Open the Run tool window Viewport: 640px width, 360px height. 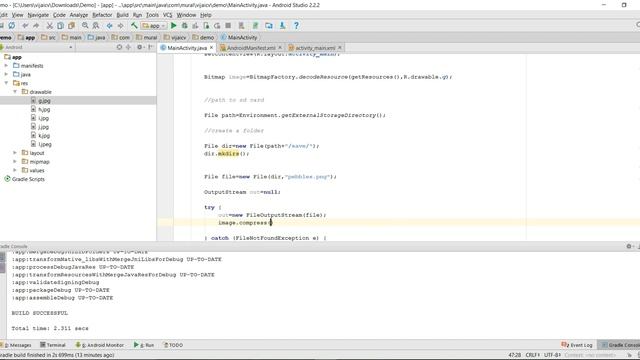[x=144, y=345]
